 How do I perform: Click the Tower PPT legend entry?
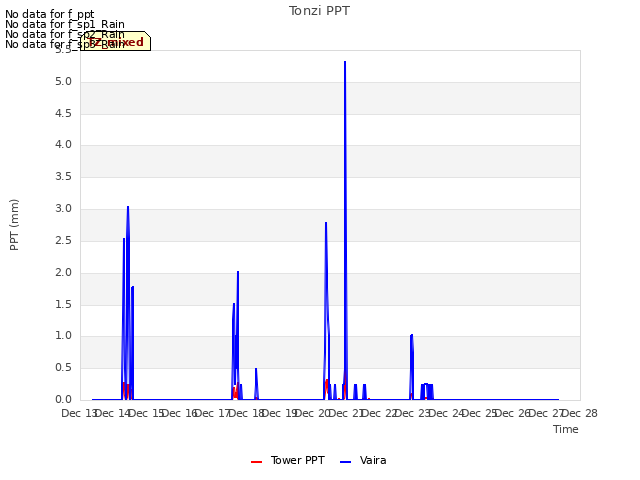pyautogui.click(x=288, y=460)
